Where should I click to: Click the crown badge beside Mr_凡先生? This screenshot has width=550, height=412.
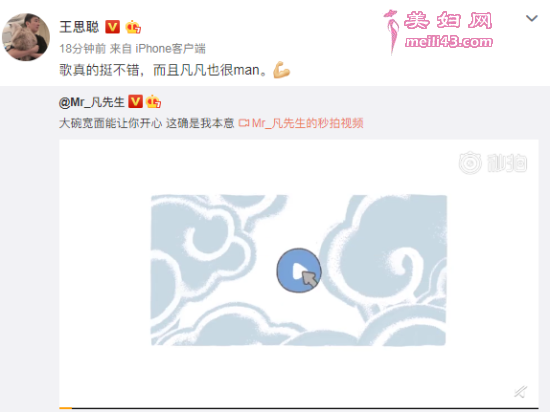(x=153, y=102)
